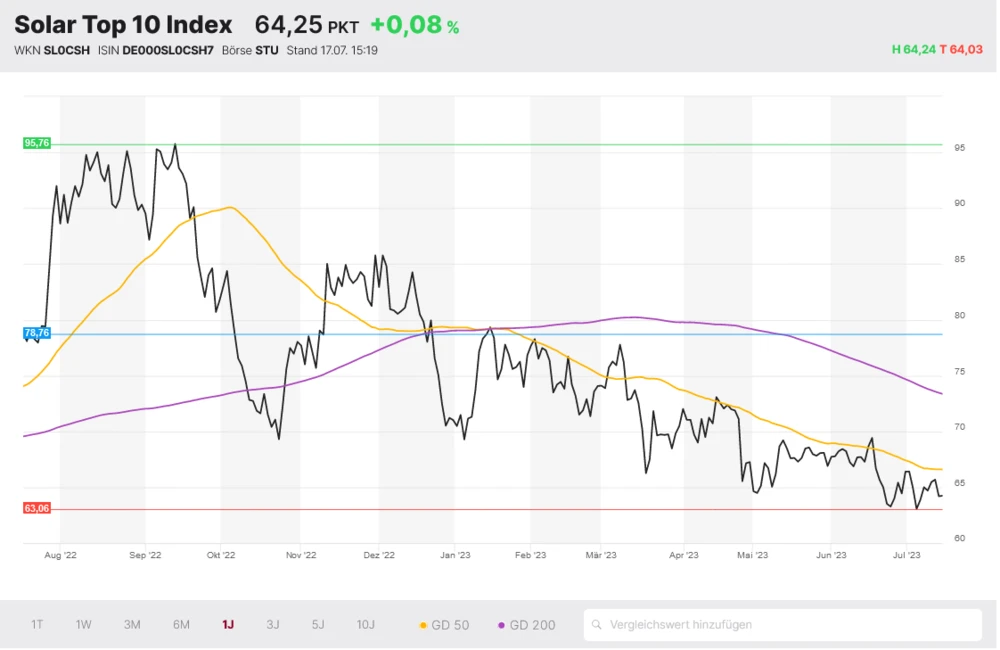Toggle the GD 200 moving average line
The height and width of the screenshot is (650, 1000).
point(526,625)
